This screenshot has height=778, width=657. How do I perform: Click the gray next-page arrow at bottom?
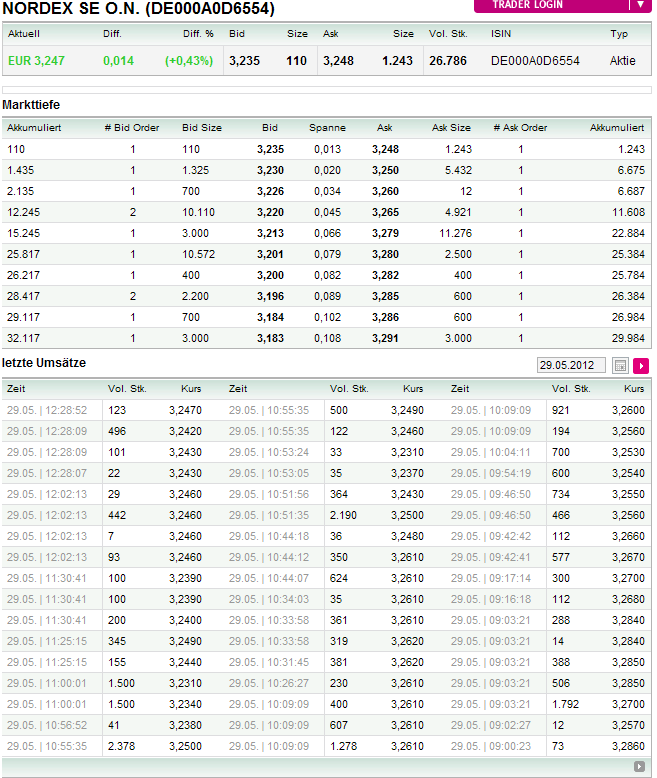[639, 767]
